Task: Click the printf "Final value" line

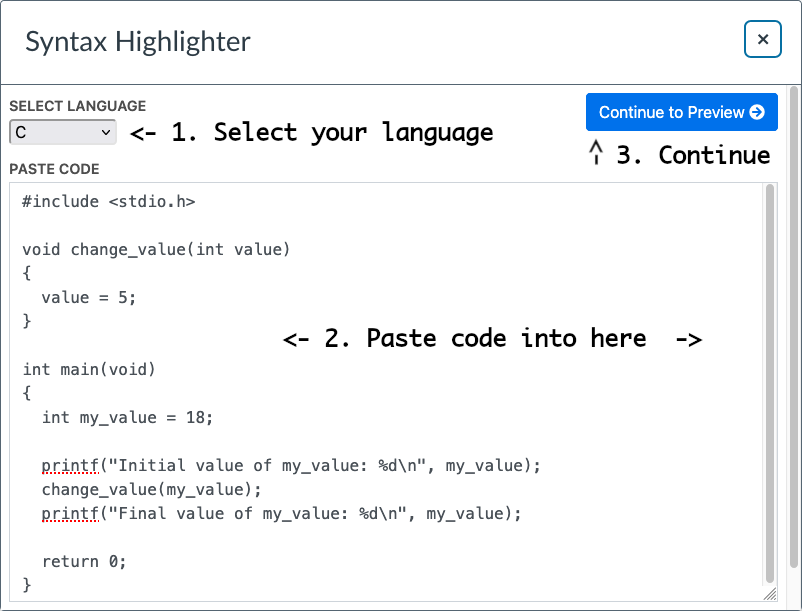Action: [281, 513]
